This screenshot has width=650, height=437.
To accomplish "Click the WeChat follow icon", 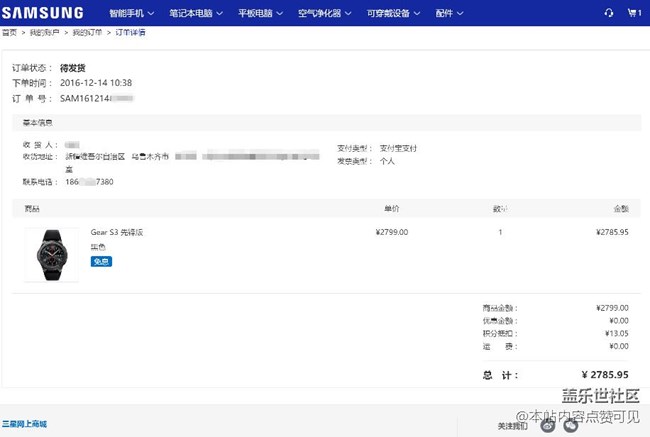I will coord(570,425).
